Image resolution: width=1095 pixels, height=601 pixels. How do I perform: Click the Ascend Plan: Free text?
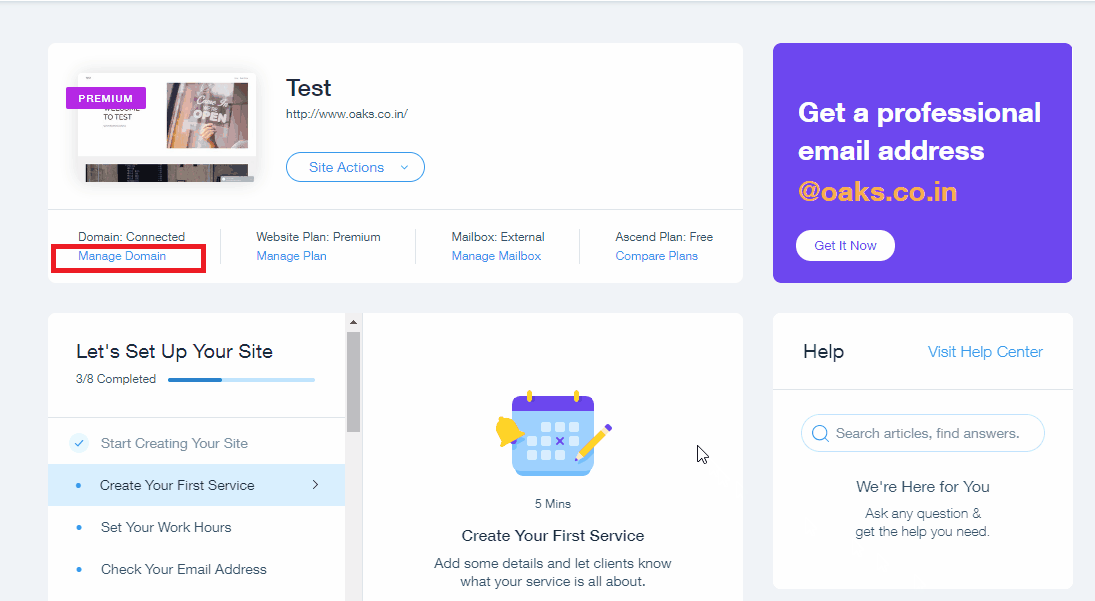(x=664, y=237)
